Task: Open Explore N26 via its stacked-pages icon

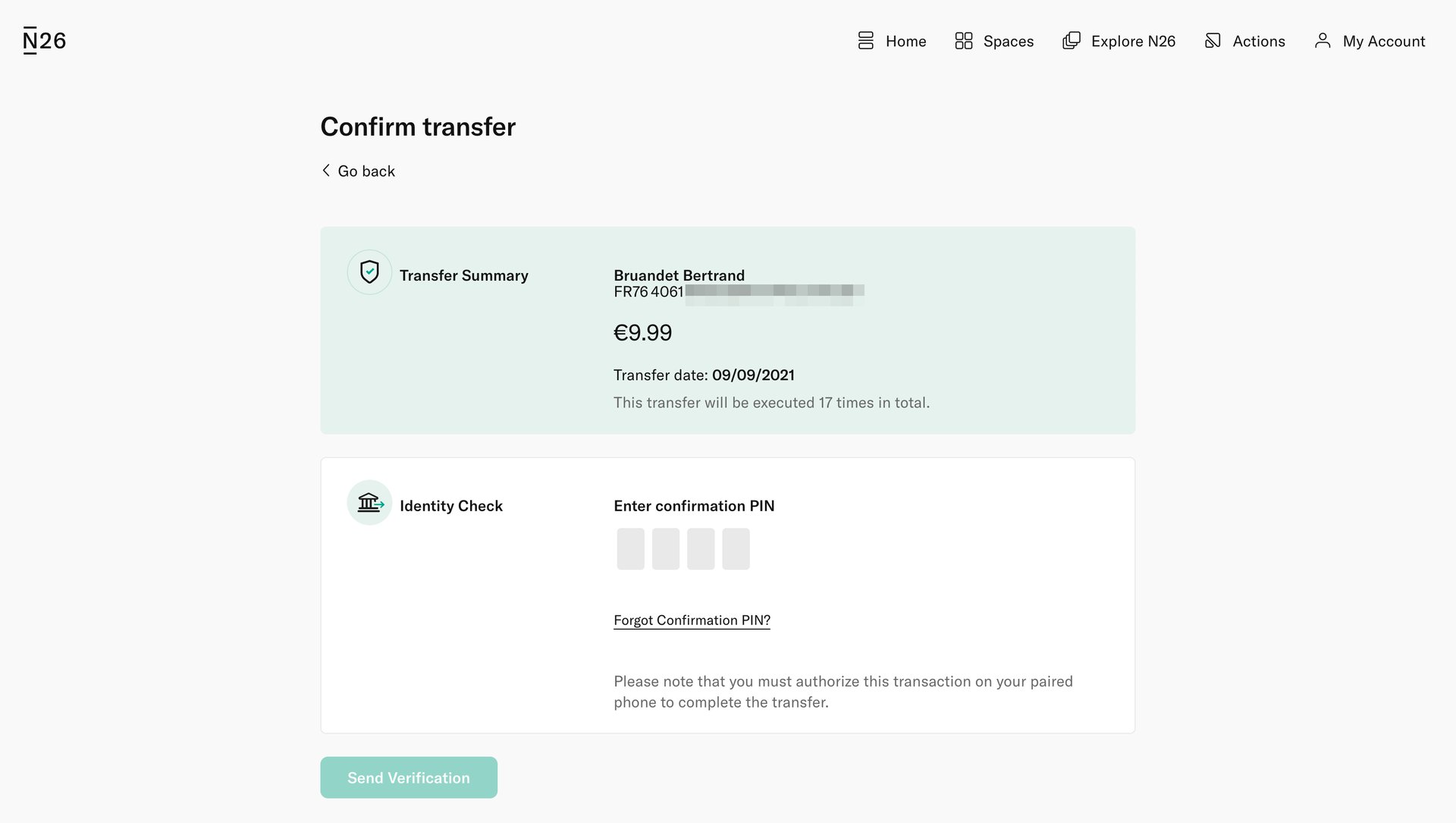Action: click(1071, 41)
